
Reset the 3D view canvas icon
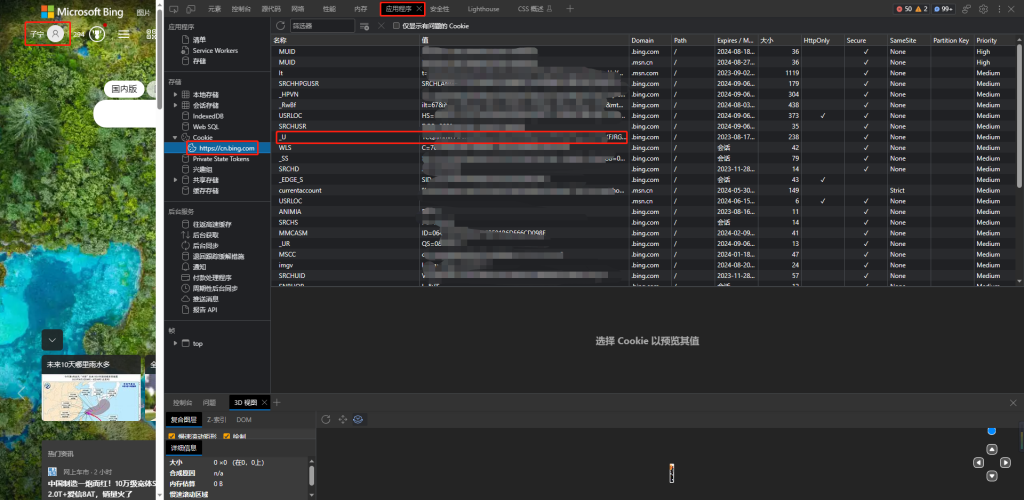point(325,419)
